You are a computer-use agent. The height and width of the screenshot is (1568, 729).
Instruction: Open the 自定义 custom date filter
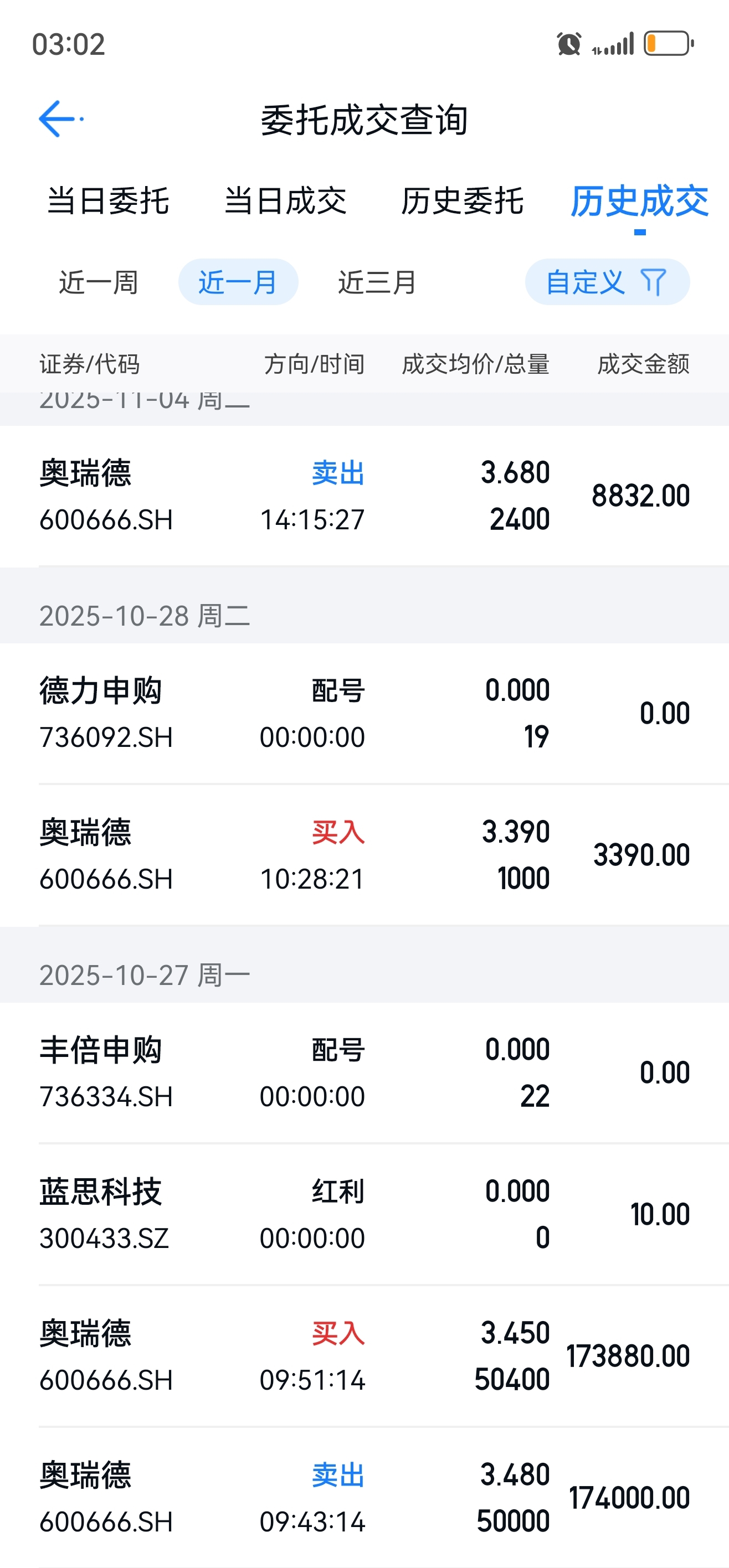point(586,282)
